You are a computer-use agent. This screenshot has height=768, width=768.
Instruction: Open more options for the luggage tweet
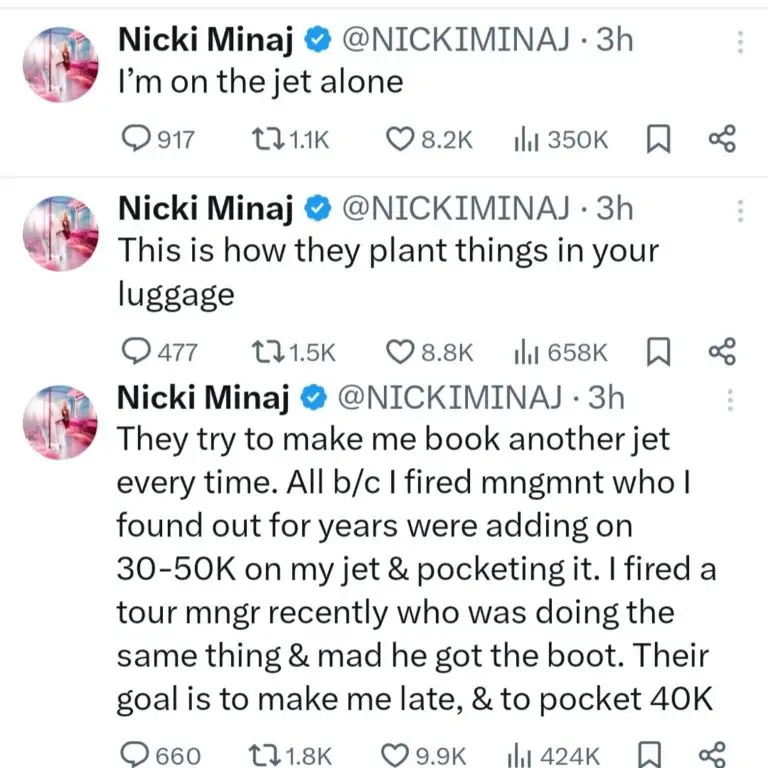tap(740, 211)
